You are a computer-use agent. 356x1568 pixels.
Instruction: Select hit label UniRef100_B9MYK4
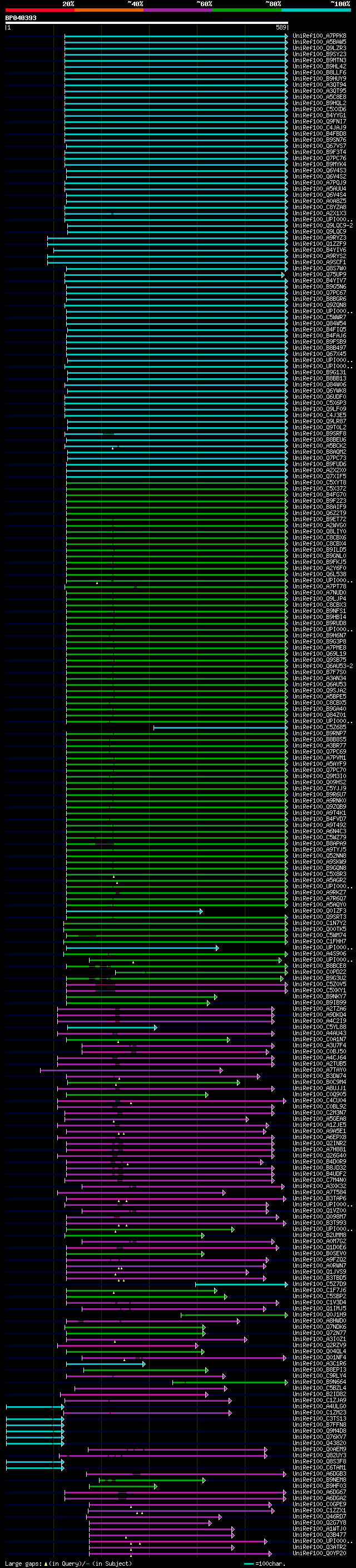pos(319,164)
